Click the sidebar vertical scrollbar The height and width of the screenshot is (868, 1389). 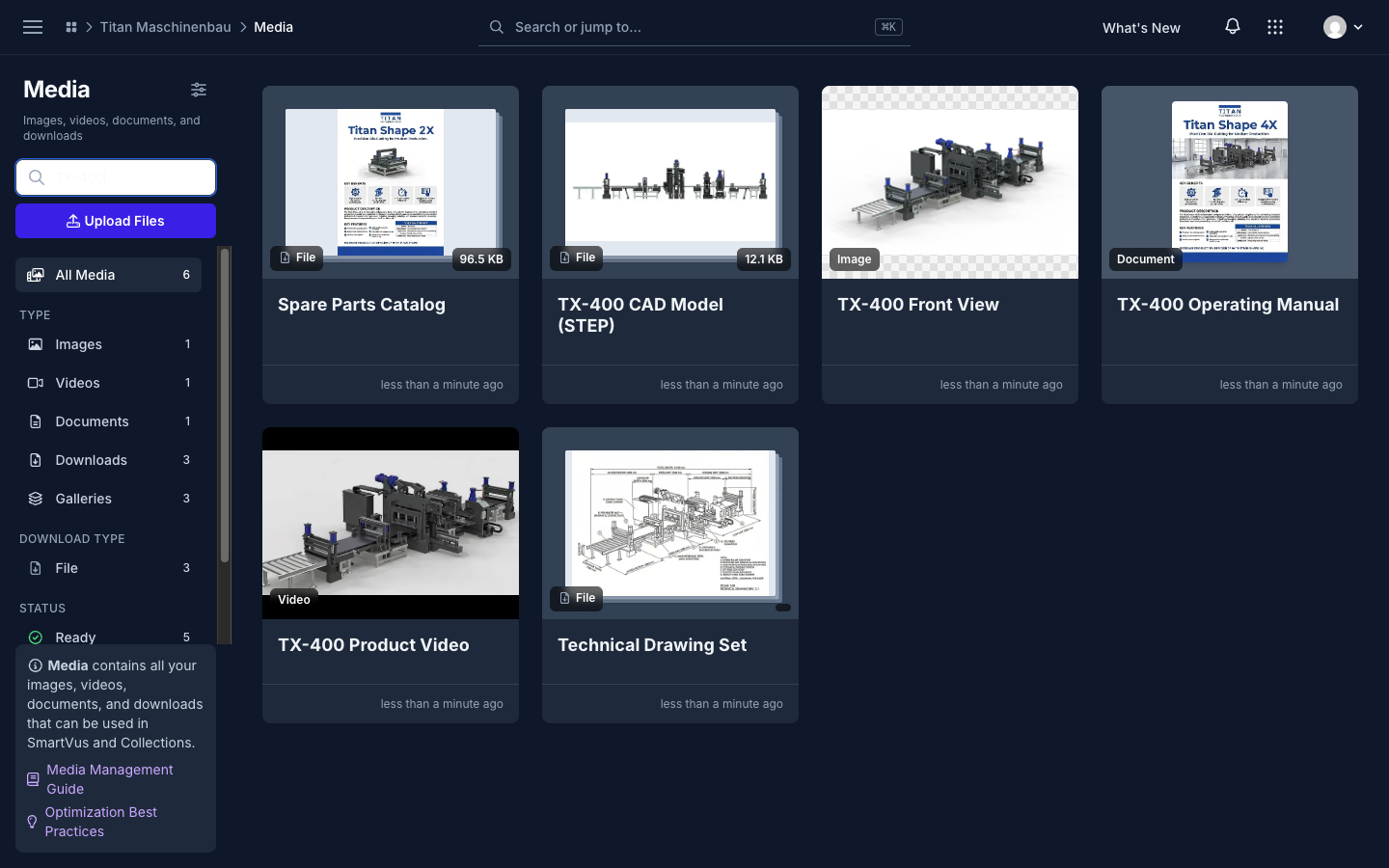[225, 405]
